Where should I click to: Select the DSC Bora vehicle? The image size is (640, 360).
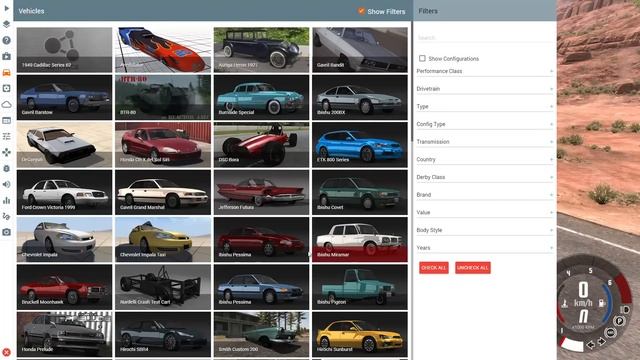261,145
